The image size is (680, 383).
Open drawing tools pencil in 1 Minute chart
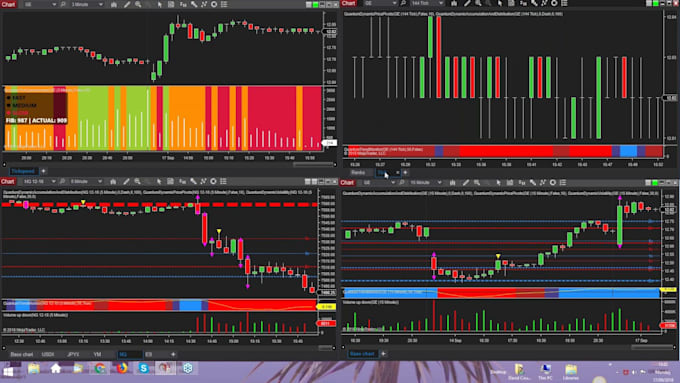coord(127,4)
